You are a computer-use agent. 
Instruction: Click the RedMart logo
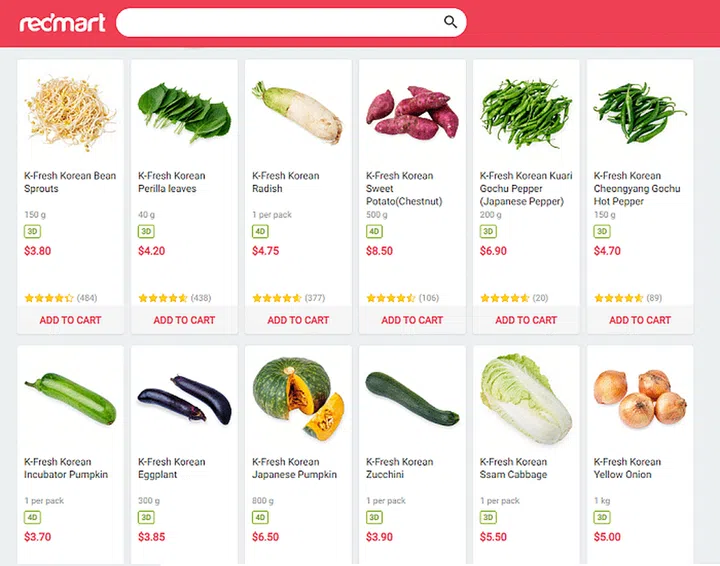[62, 22]
